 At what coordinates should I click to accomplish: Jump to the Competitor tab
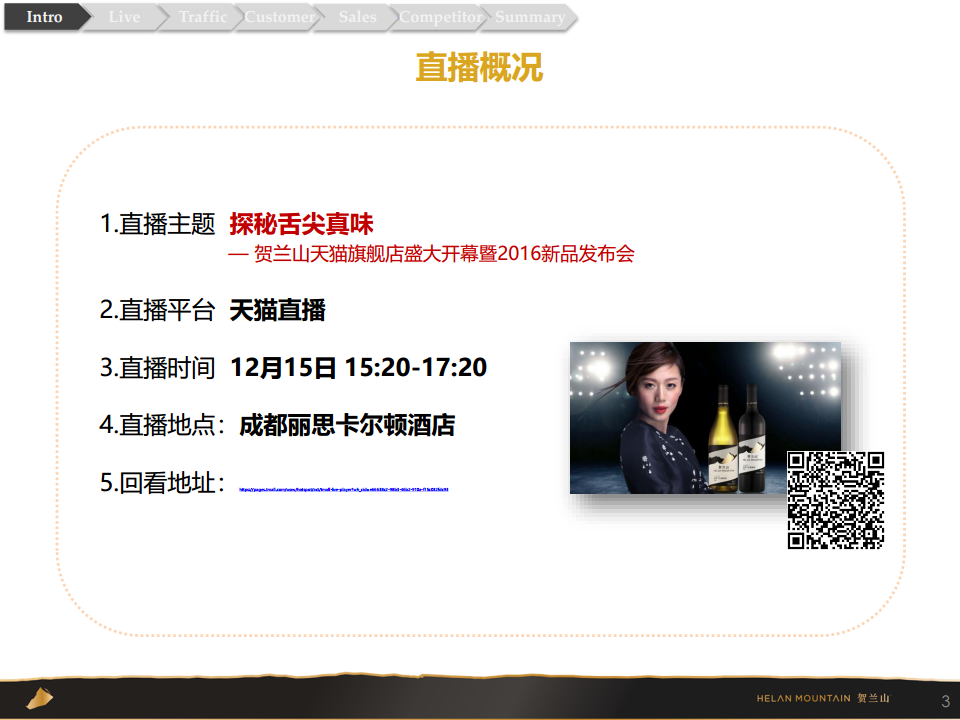(x=440, y=17)
